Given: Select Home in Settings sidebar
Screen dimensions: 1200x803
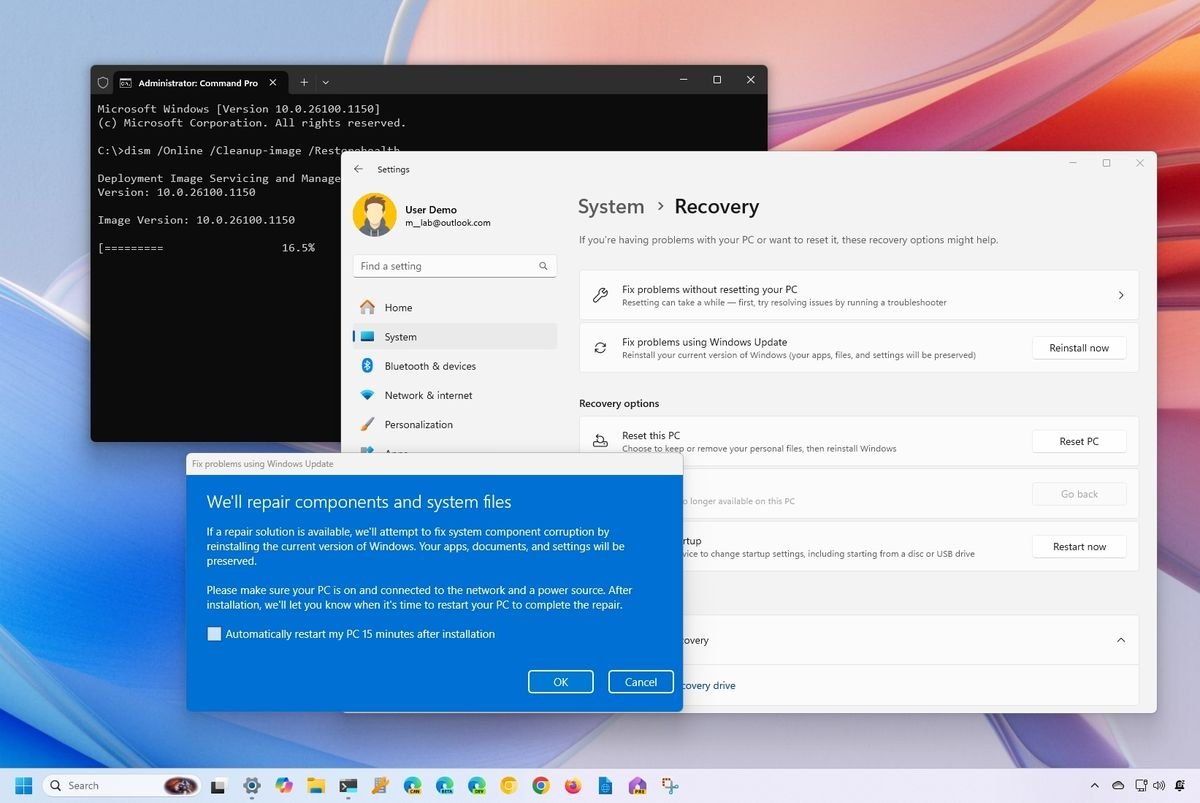Looking at the screenshot, I should [x=455, y=307].
